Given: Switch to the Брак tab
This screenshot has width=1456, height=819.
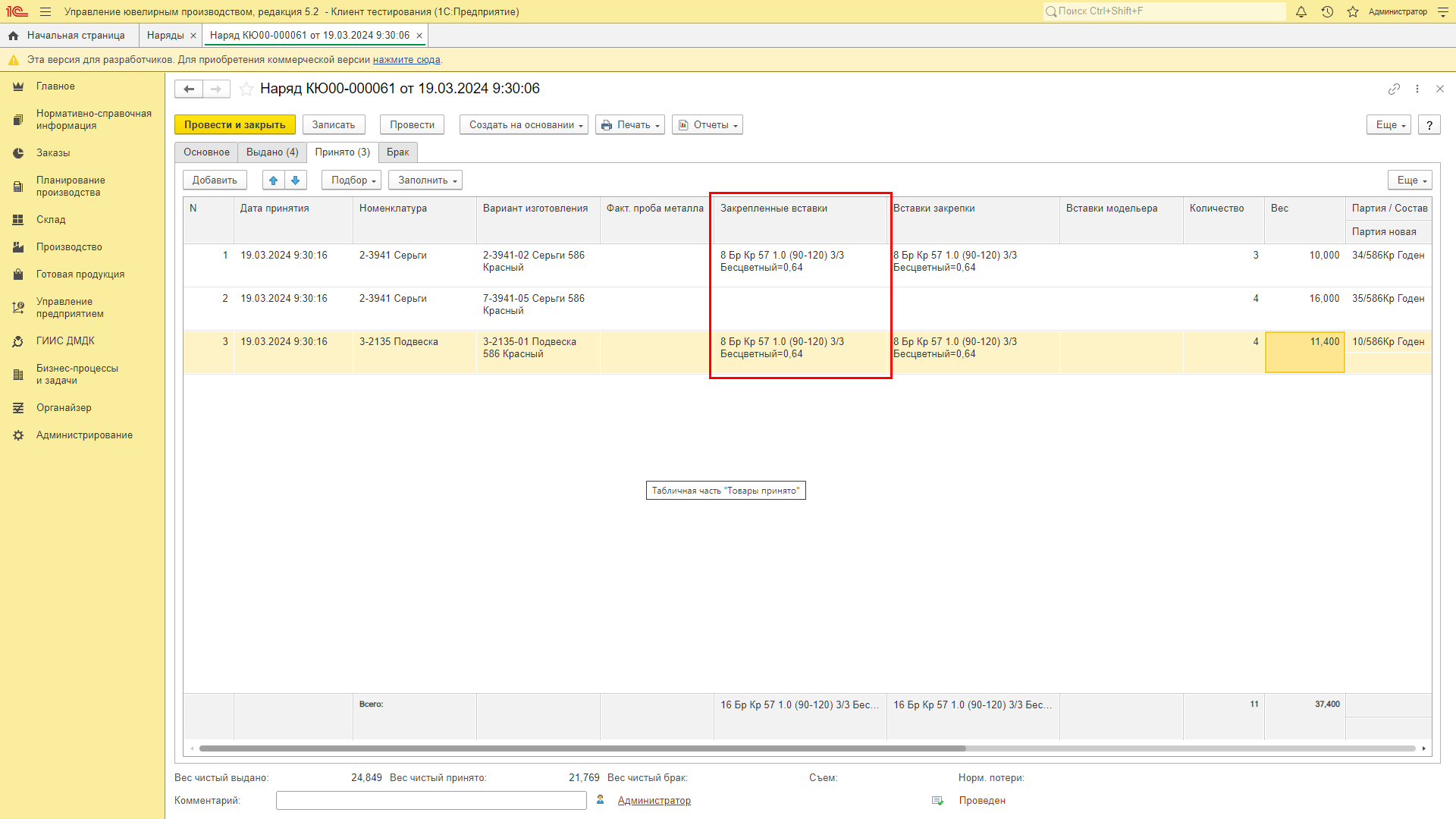Looking at the screenshot, I should pyautogui.click(x=397, y=152).
